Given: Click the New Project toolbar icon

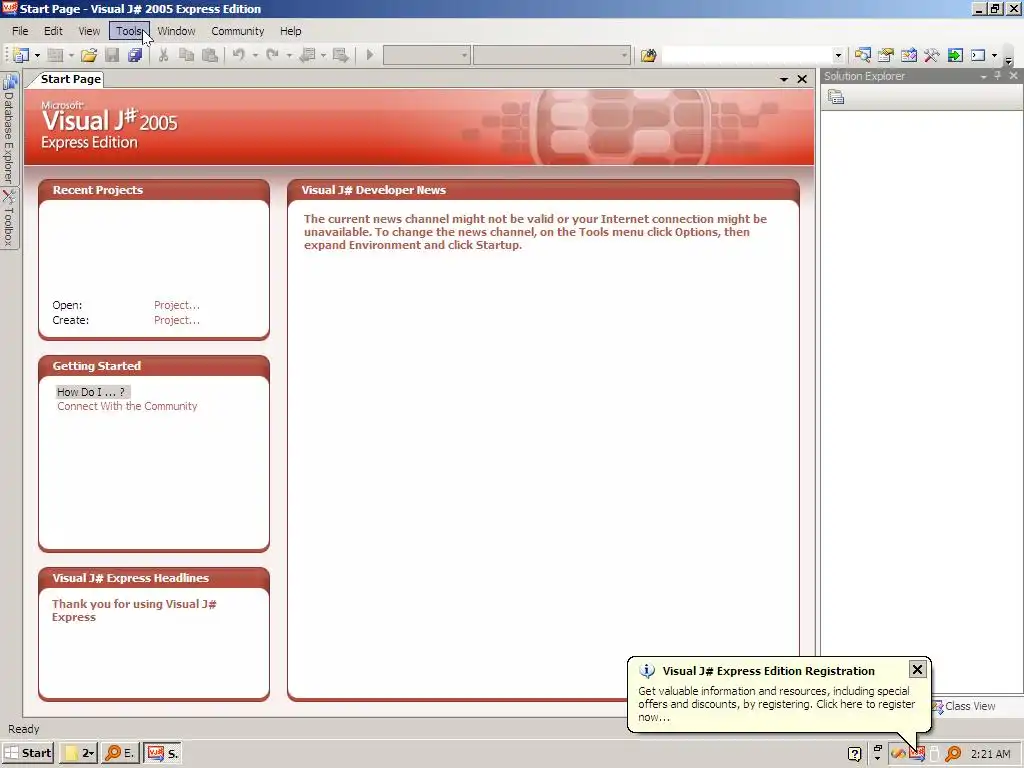Looking at the screenshot, I should click(x=21, y=56).
